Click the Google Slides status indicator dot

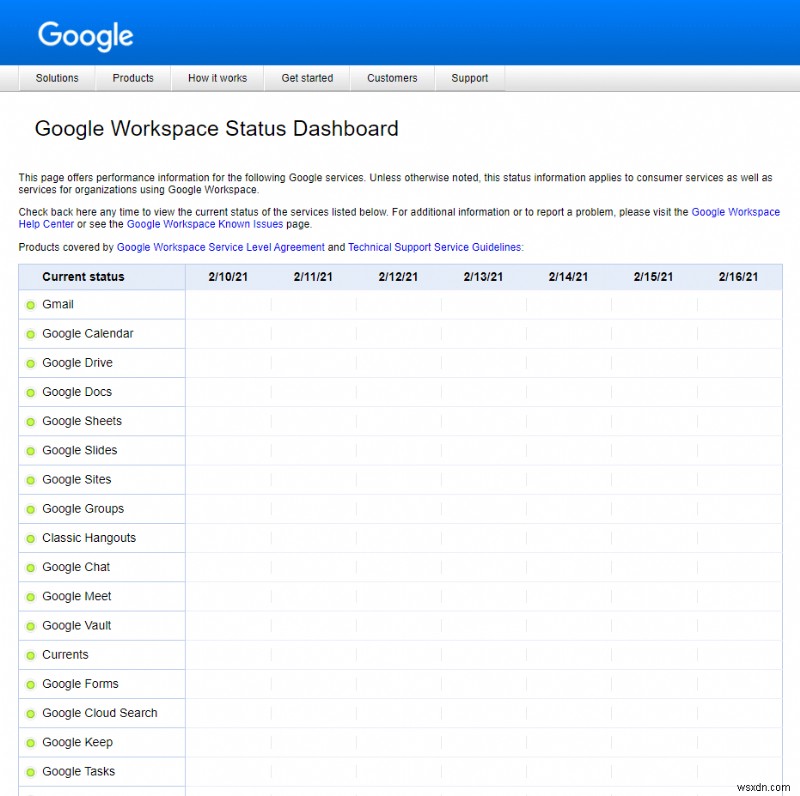tap(31, 451)
